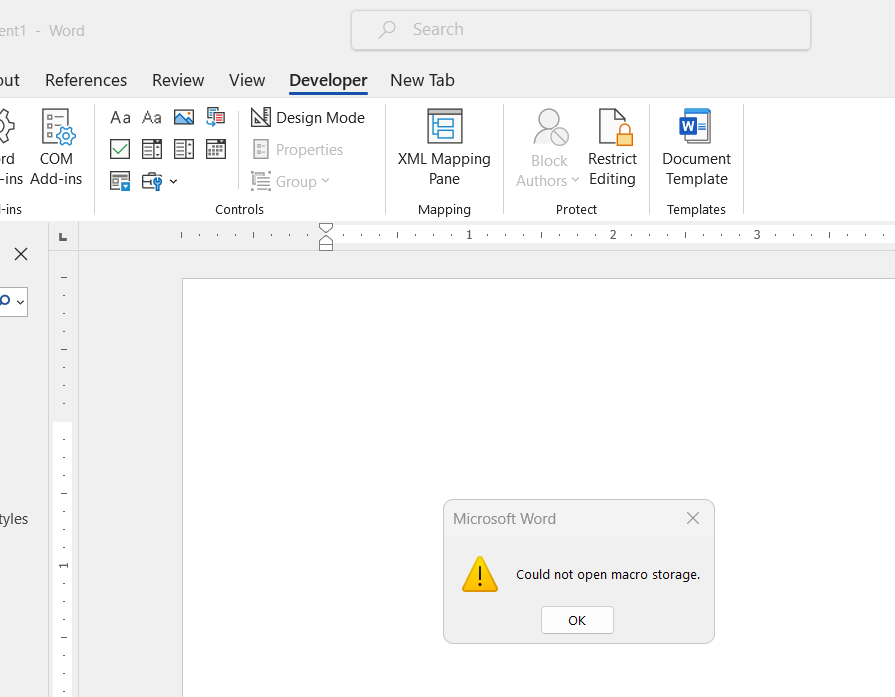The height and width of the screenshot is (697, 895).
Task: Open Document Template dialog
Action: 696,148
